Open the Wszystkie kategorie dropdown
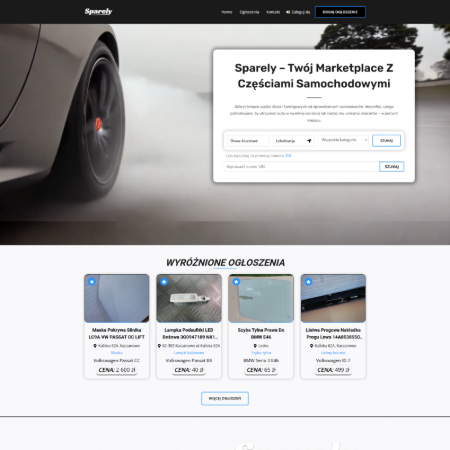Image resolution: width=450 pixels, height=450 pixels. [x=344, y=140]
